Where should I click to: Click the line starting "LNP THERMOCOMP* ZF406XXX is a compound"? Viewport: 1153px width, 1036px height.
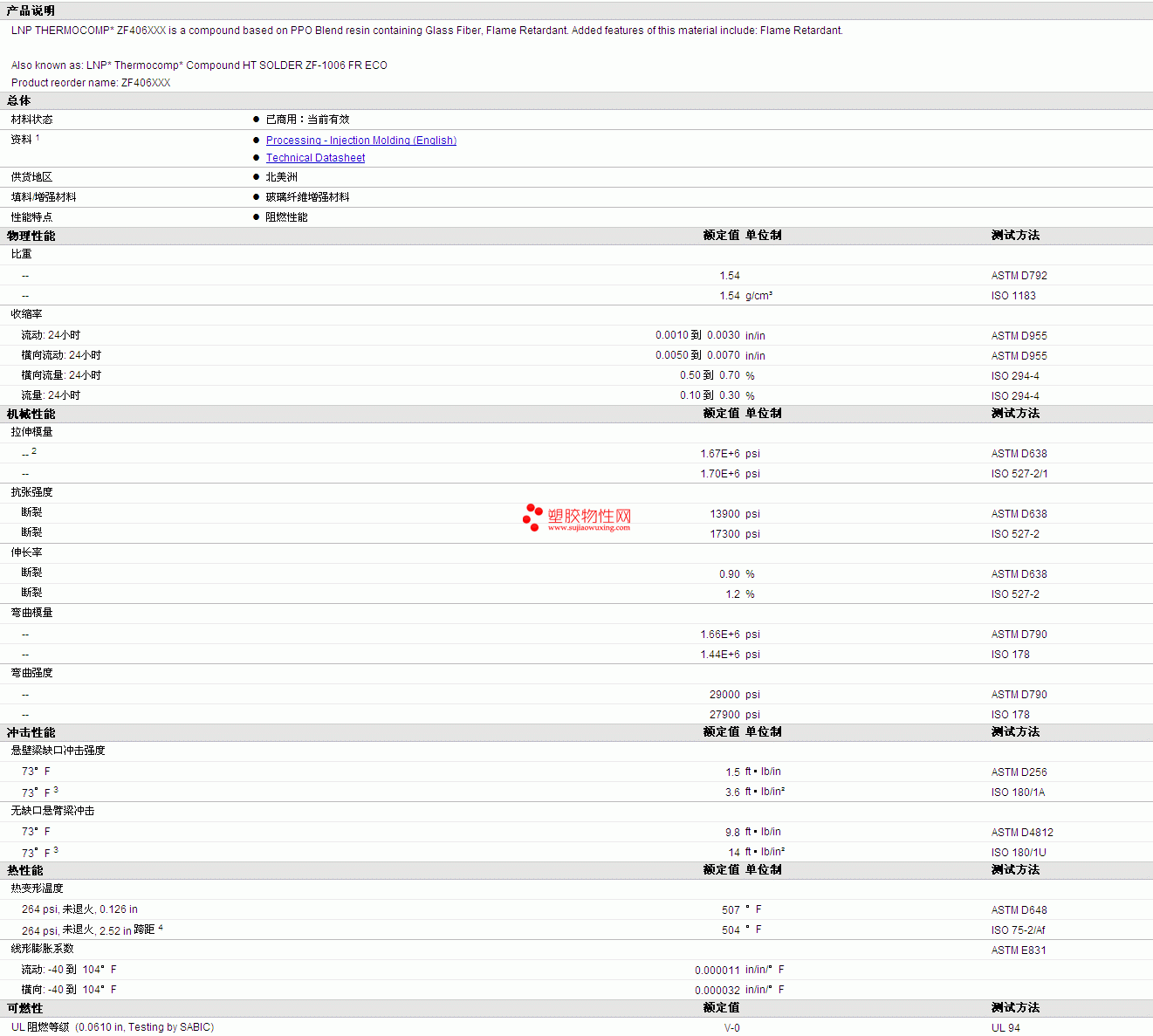point(427,31)
